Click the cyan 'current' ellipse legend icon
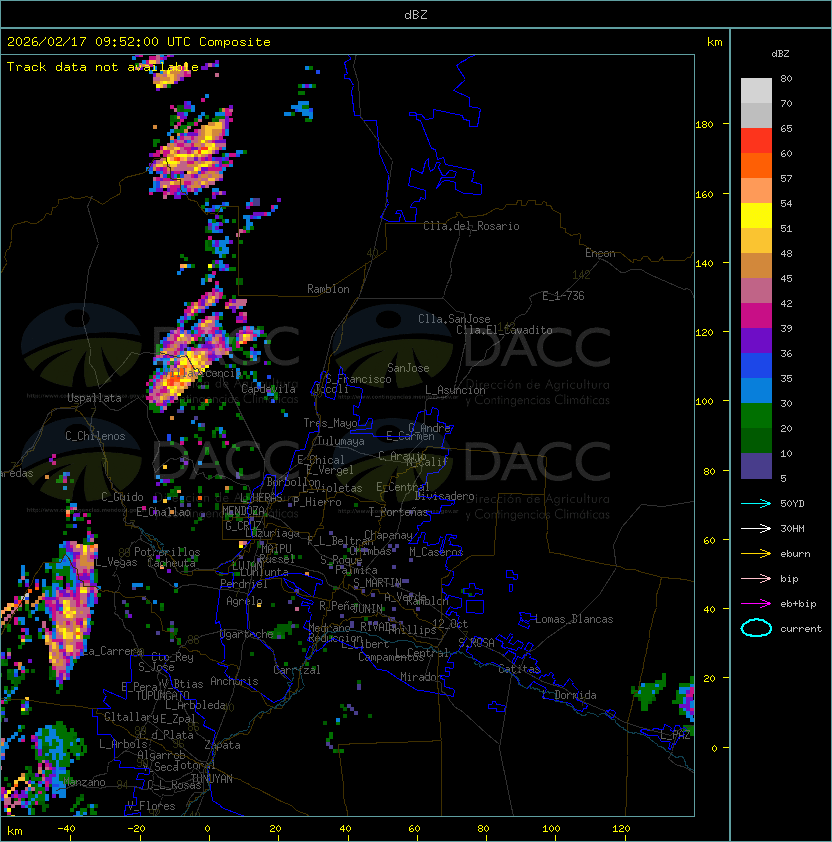Screen dimensions: 832x842 click(756, 628)
